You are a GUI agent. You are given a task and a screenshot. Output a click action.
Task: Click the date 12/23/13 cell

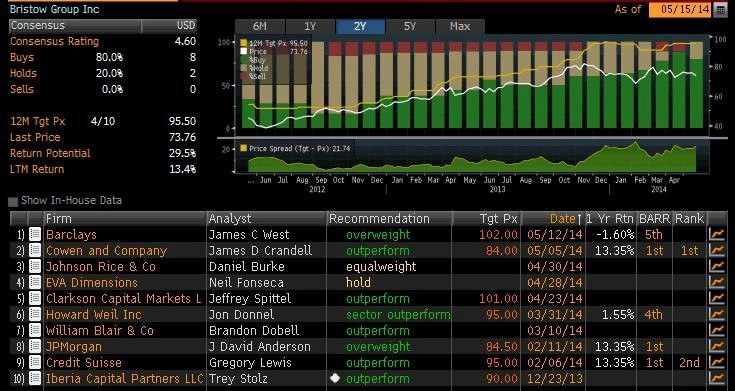(x=555, y=378)
